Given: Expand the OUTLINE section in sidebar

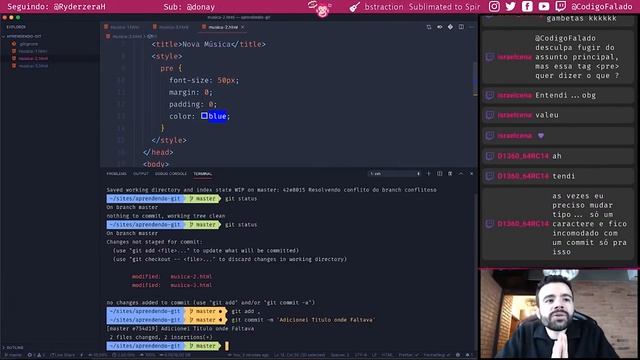Looking at the screenshot, I should pos(13,348).
